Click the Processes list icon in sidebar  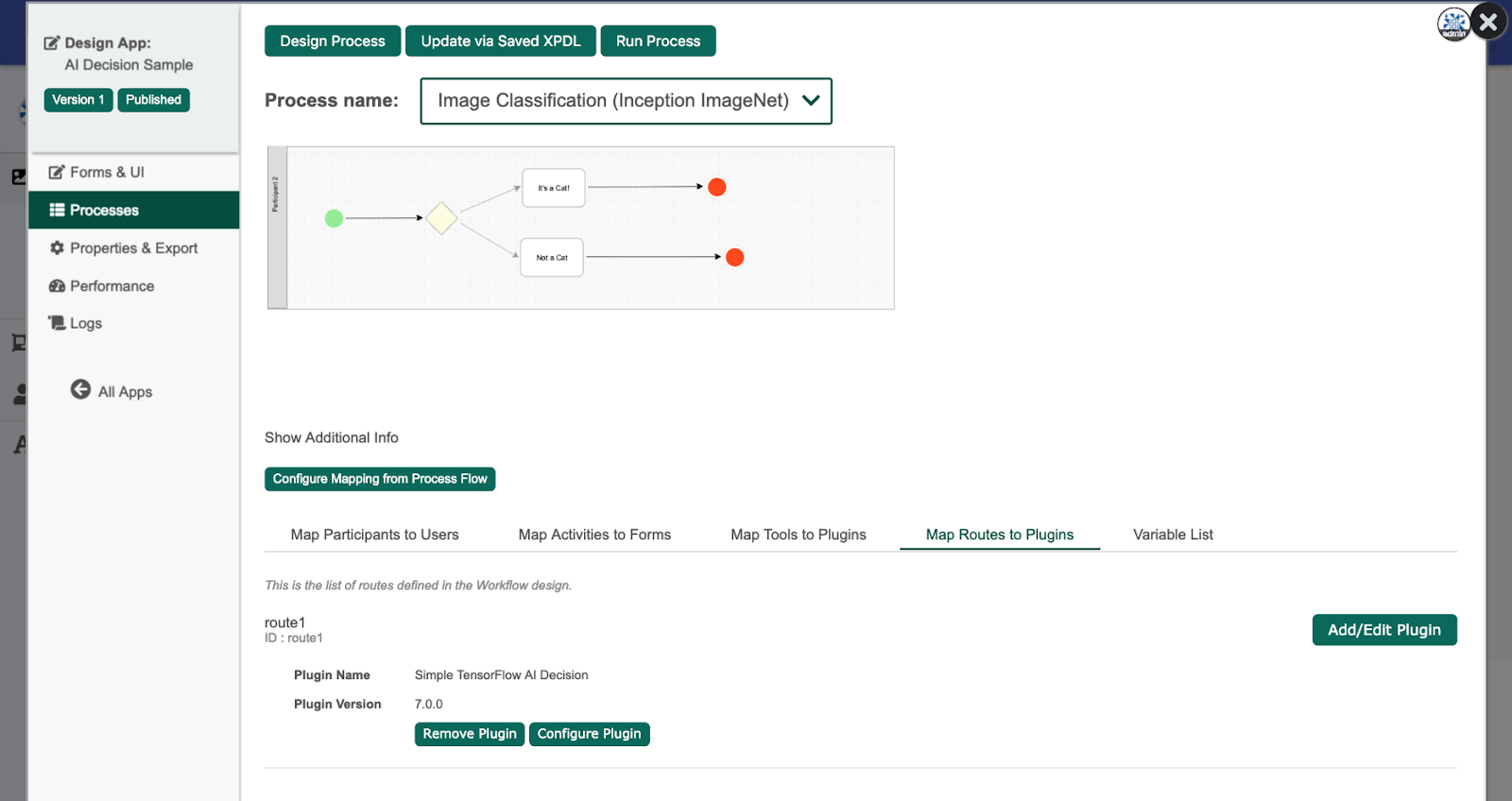pos(57,210)
